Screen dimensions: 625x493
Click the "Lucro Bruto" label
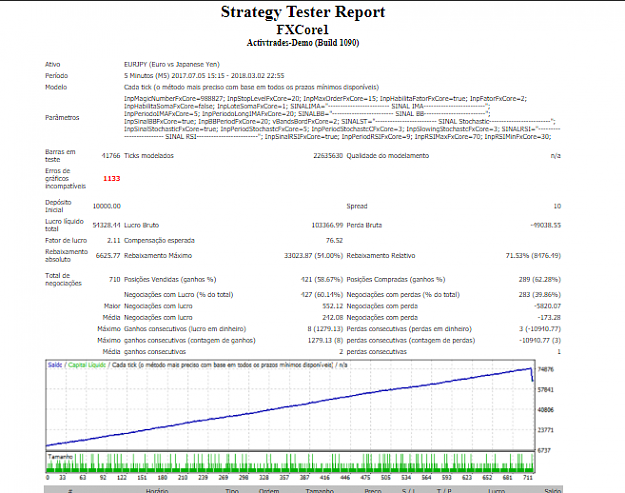(142, 225)
